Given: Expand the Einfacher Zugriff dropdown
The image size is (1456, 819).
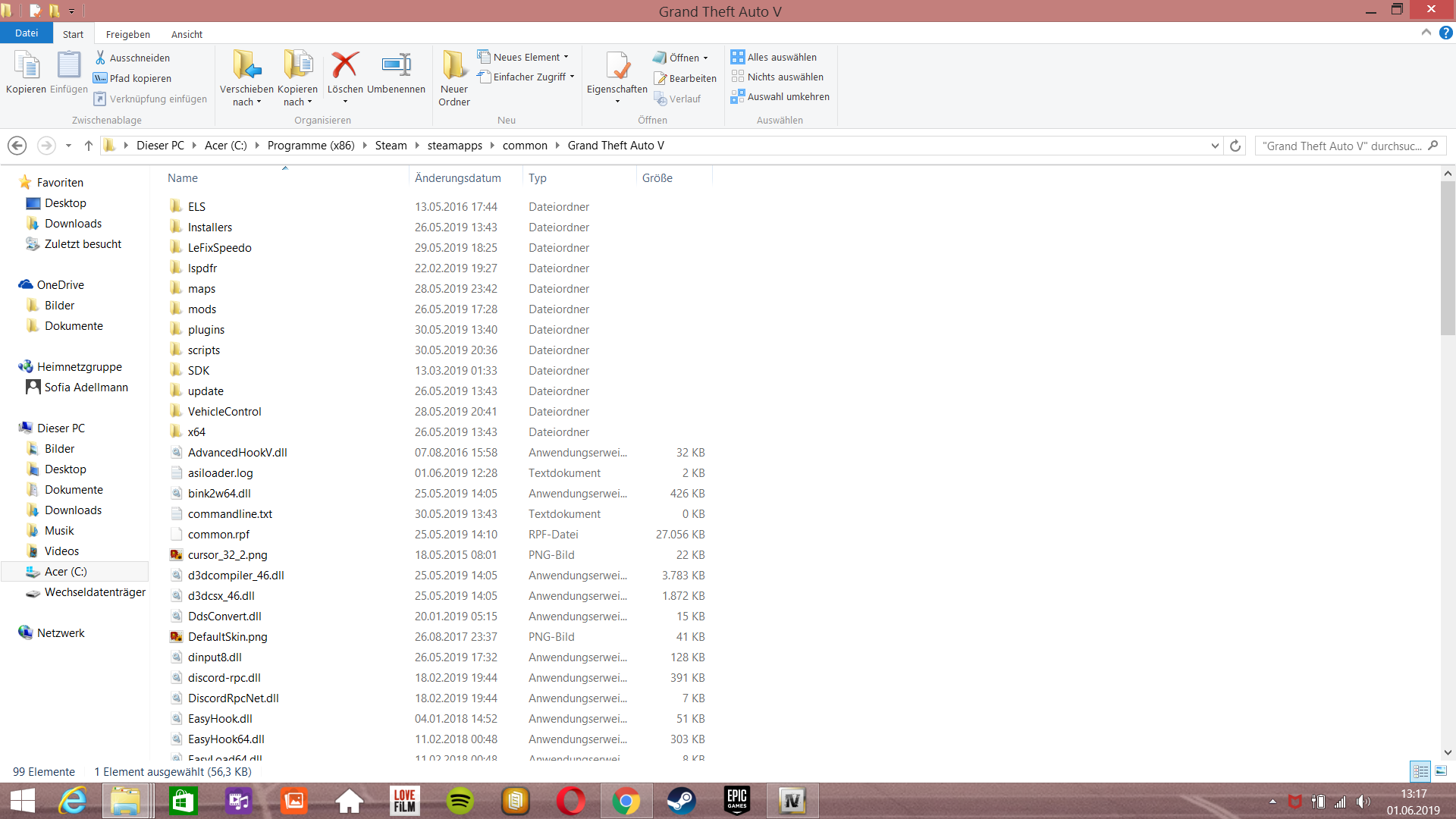Looking at the screenshot, I should pyautogui.click(x=572, y=77).
